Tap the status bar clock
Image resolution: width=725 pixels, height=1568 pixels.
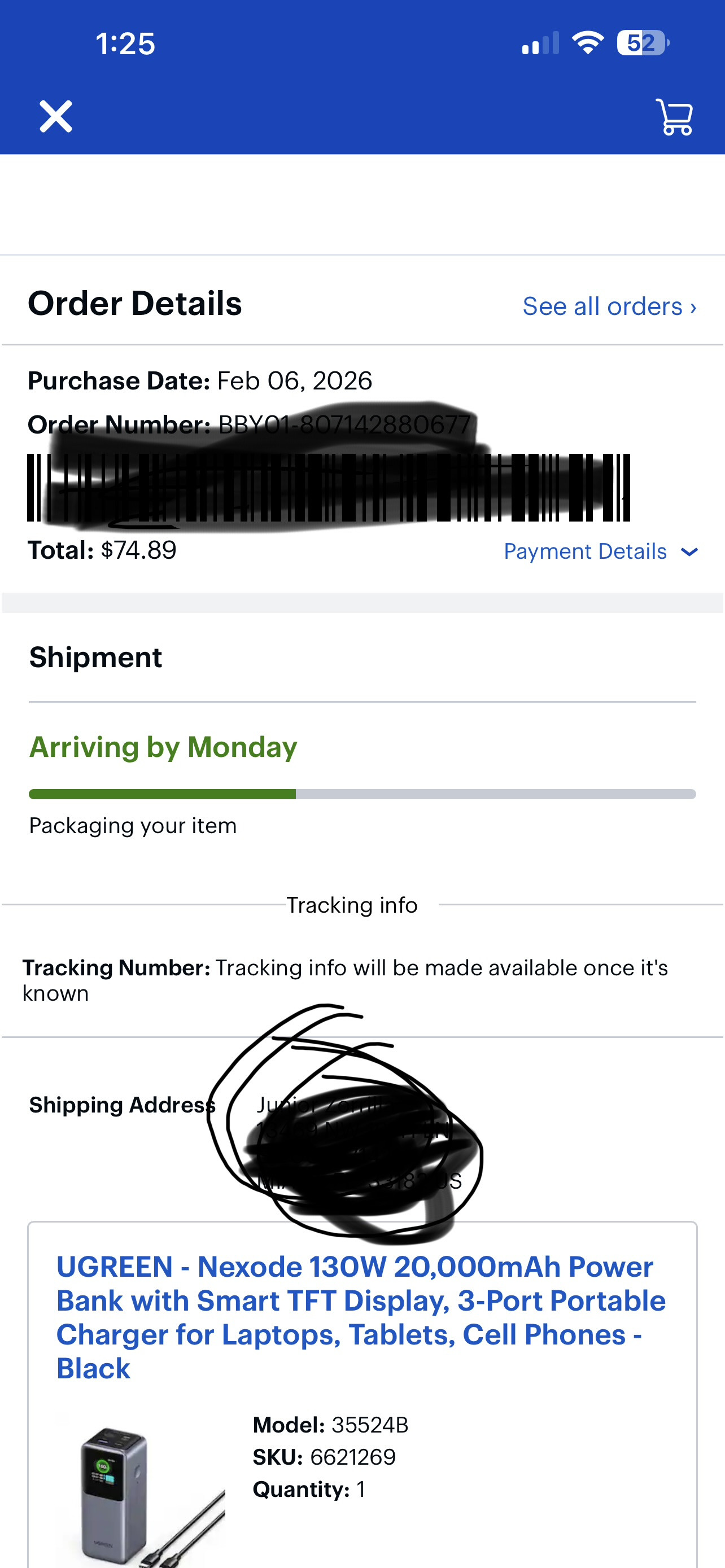click(125, 44)
